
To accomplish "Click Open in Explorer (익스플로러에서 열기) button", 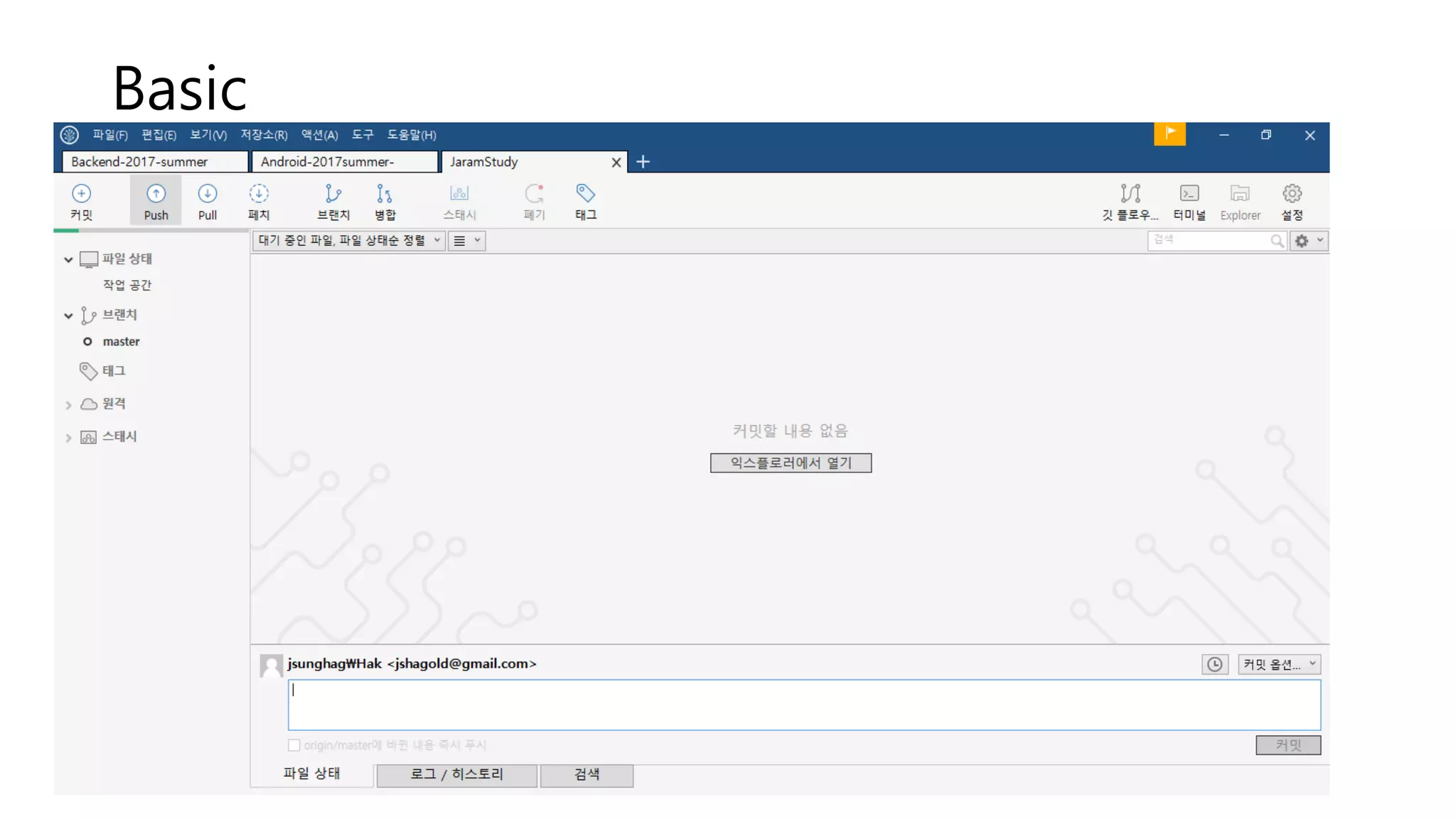I will point(791,463).
